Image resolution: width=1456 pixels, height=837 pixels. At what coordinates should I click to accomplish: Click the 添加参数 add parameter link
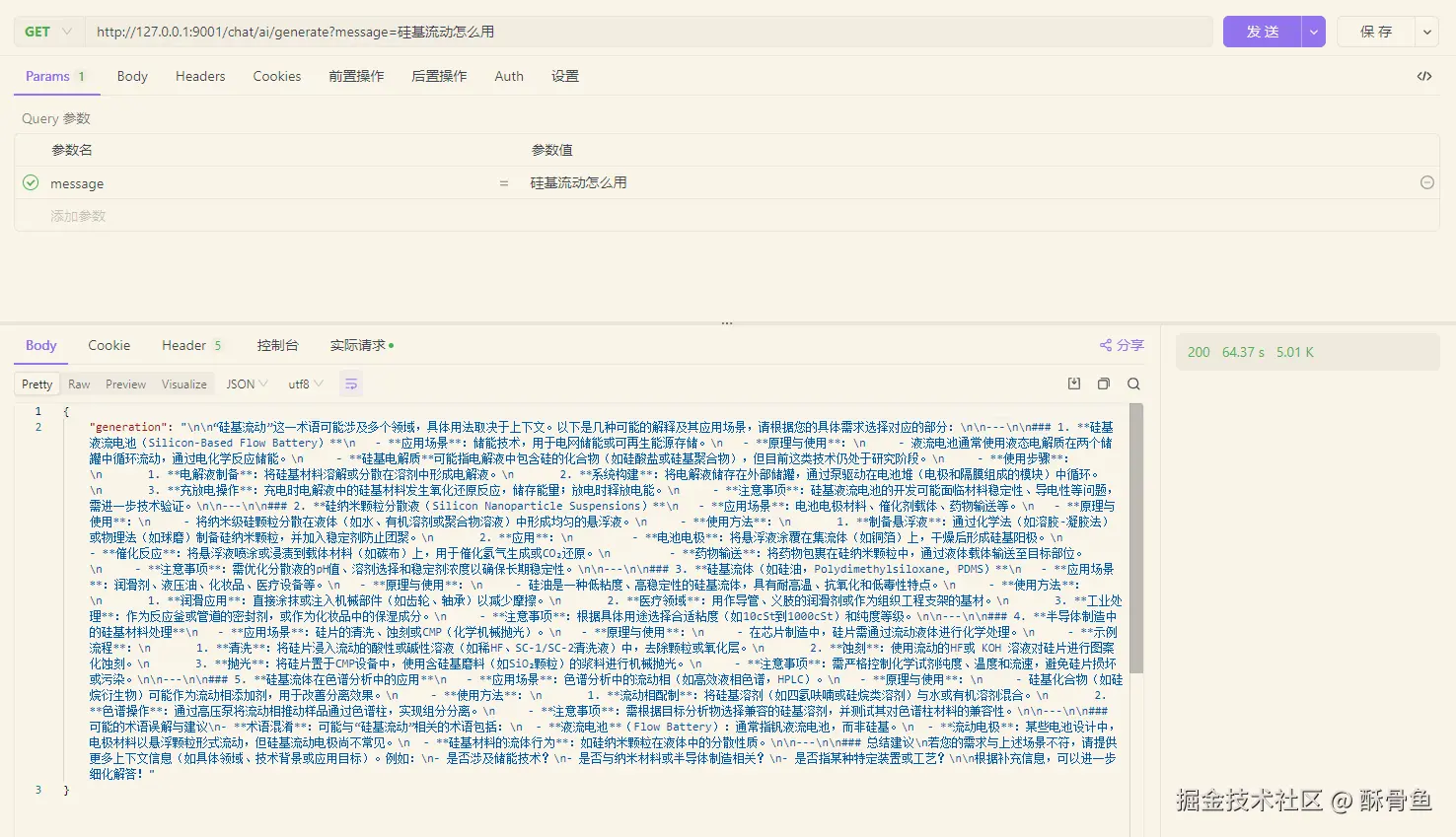[x=79, y=215]
